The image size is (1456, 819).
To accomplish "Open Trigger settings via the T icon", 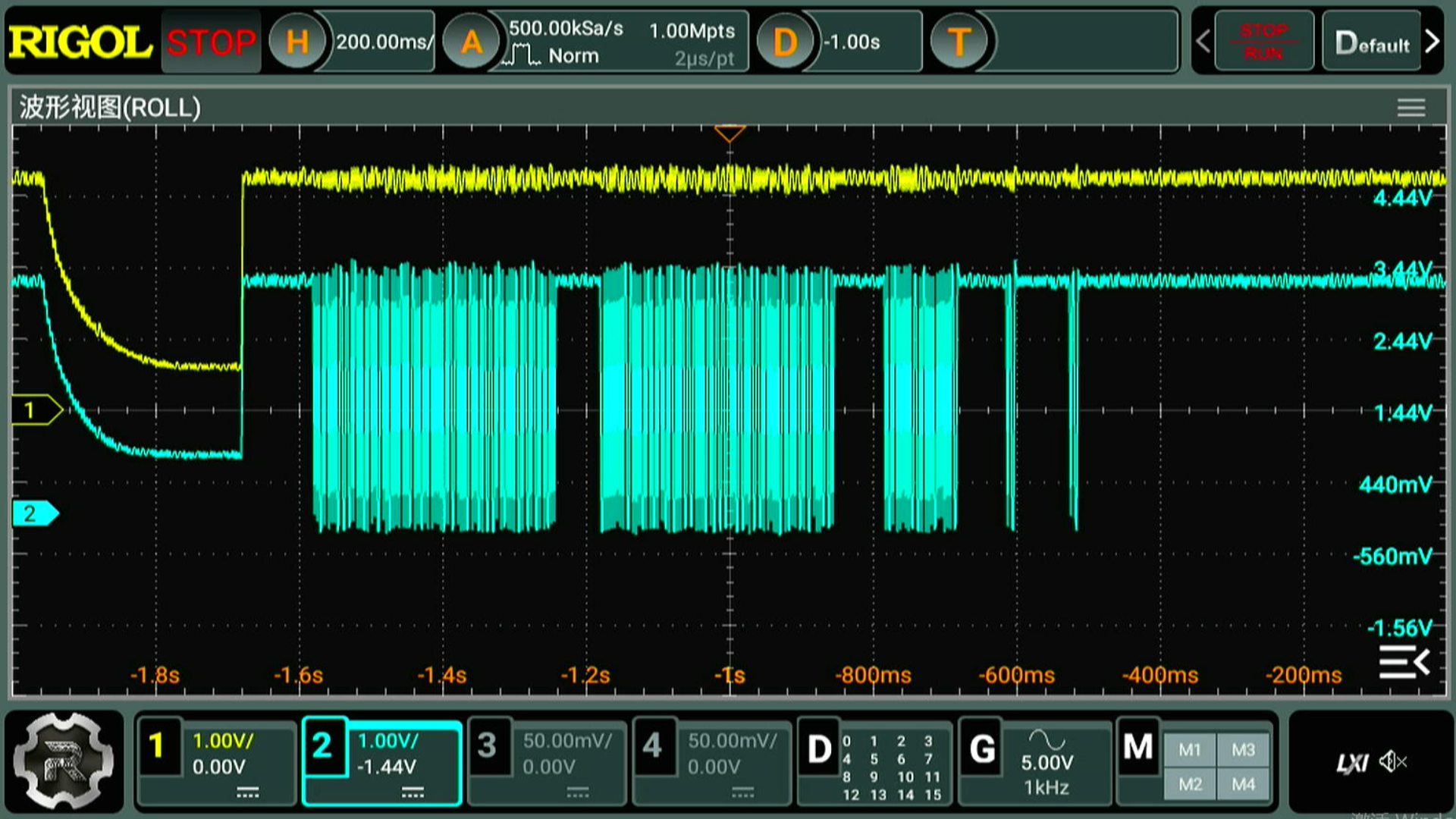I will [x=959, y=42].
